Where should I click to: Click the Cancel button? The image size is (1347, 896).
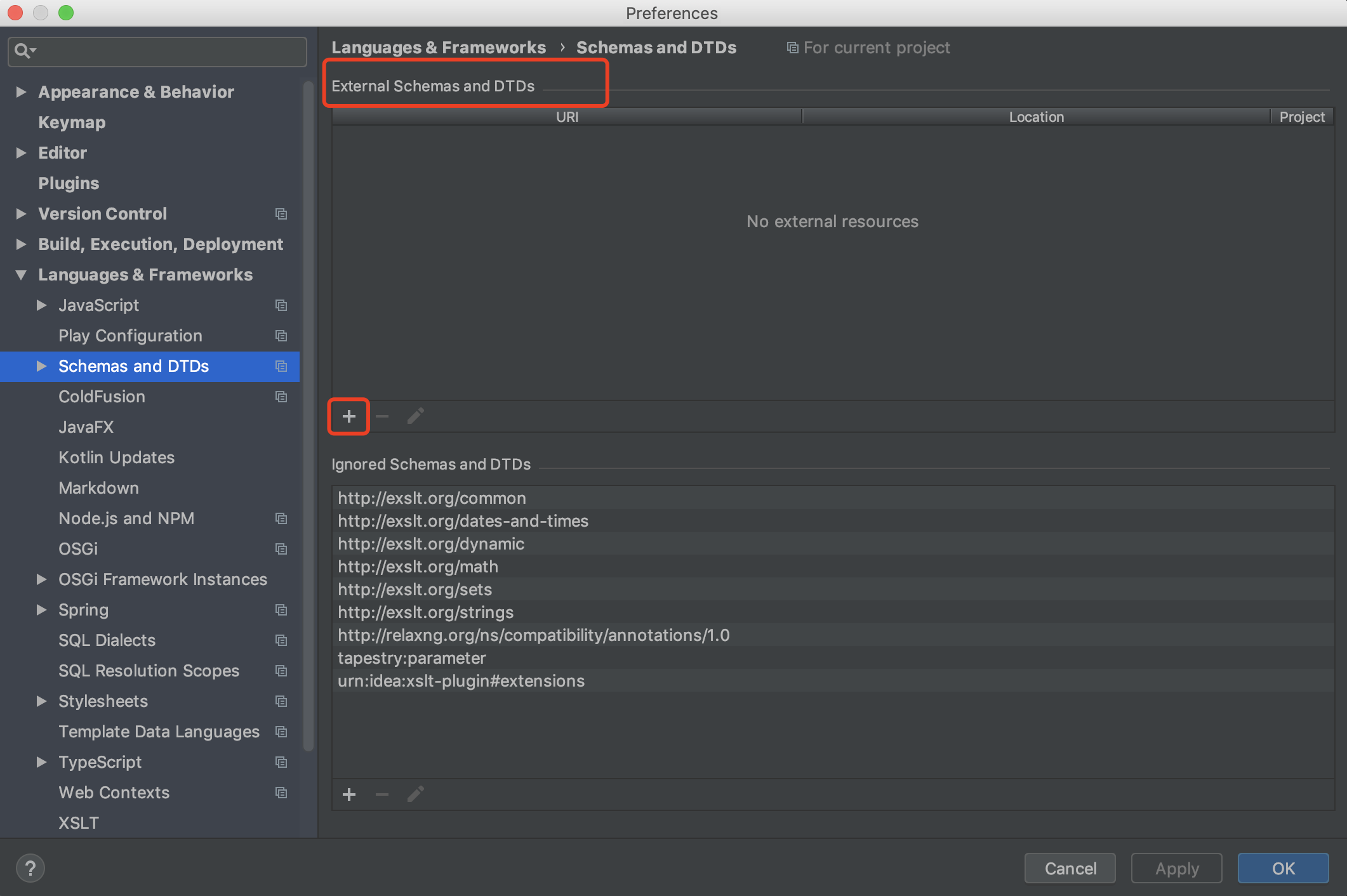click(x=1070, y=868)
